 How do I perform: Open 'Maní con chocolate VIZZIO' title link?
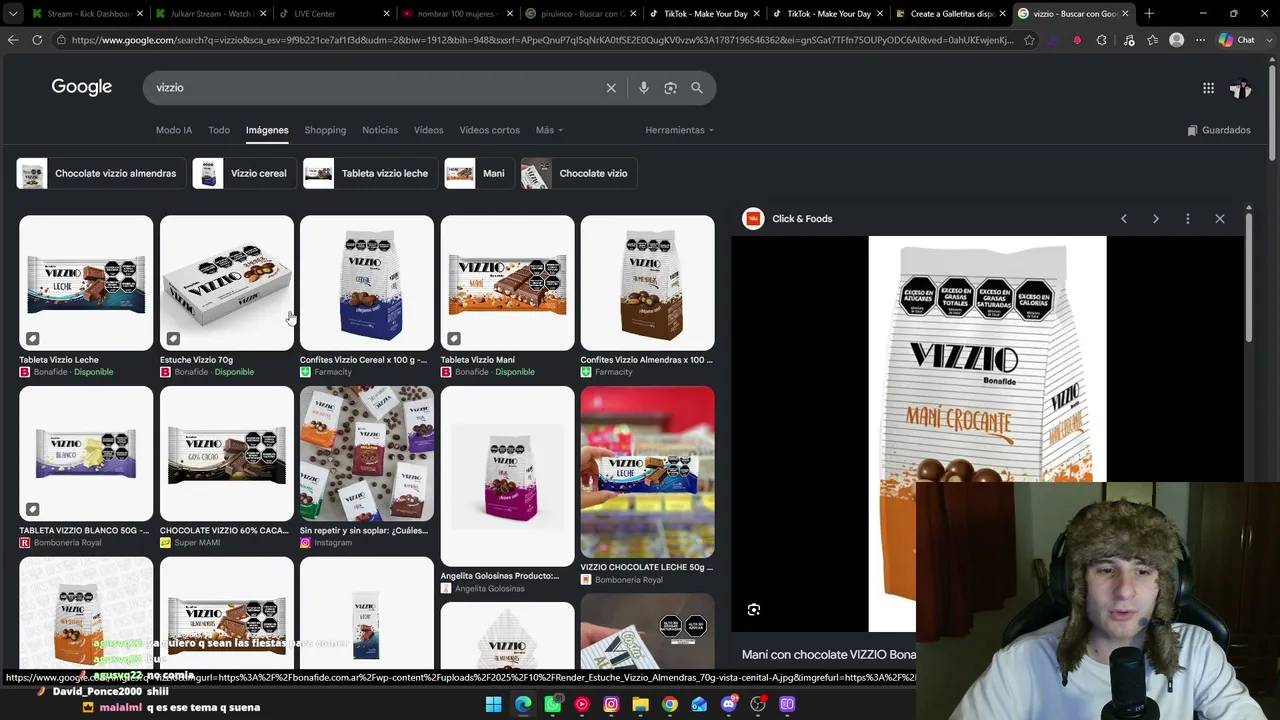tap(829, 654)
